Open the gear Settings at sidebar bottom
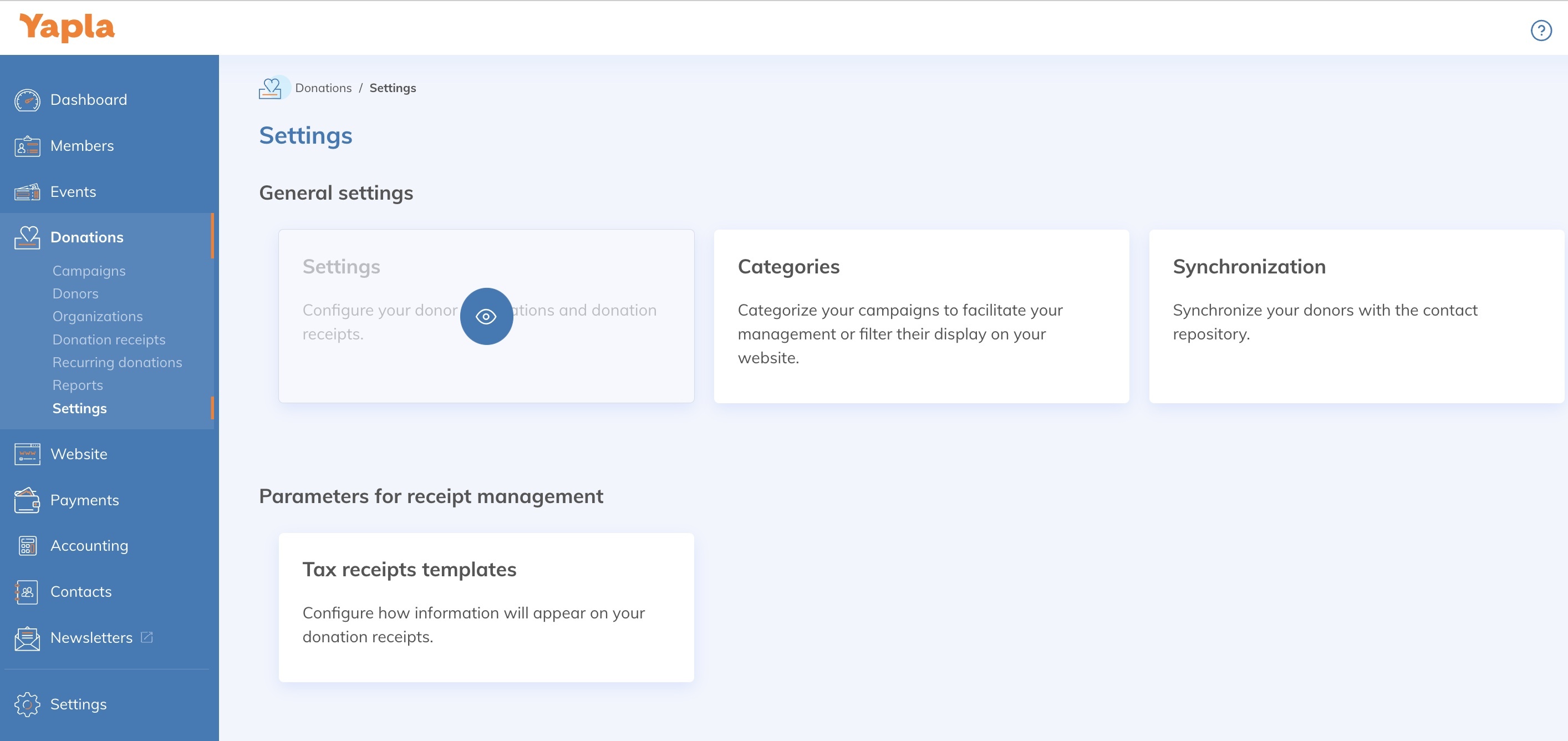Image resolution: width=1568 pixels, height=741 pixels. [78, 704]
